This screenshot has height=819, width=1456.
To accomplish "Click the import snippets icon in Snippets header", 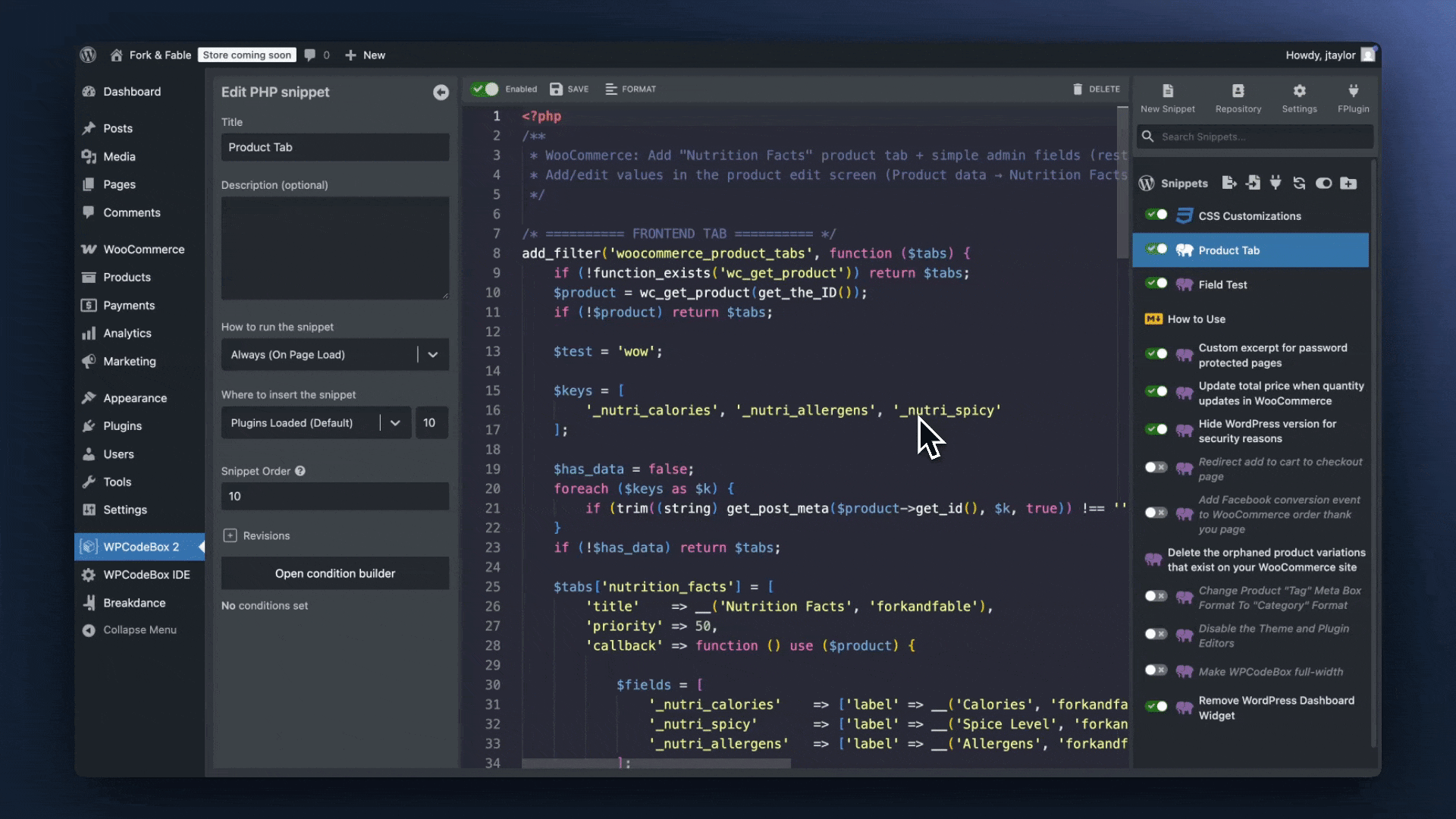I will [1253, 183].
